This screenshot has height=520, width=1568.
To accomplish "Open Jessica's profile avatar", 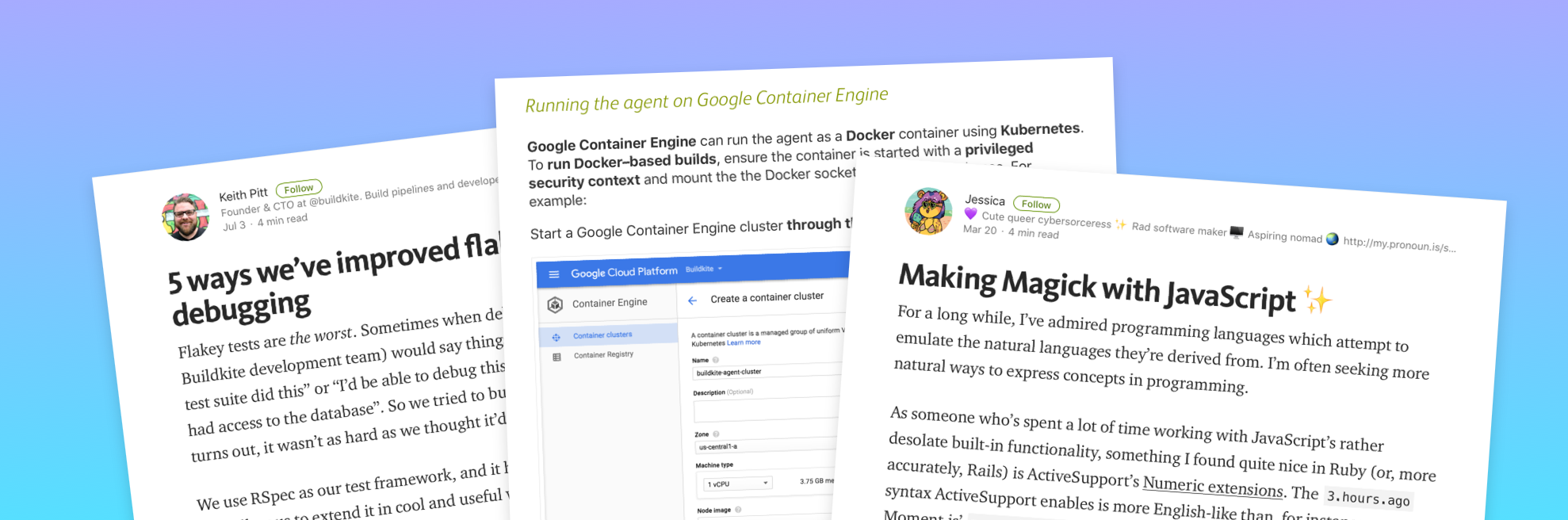I will point(928,212).
